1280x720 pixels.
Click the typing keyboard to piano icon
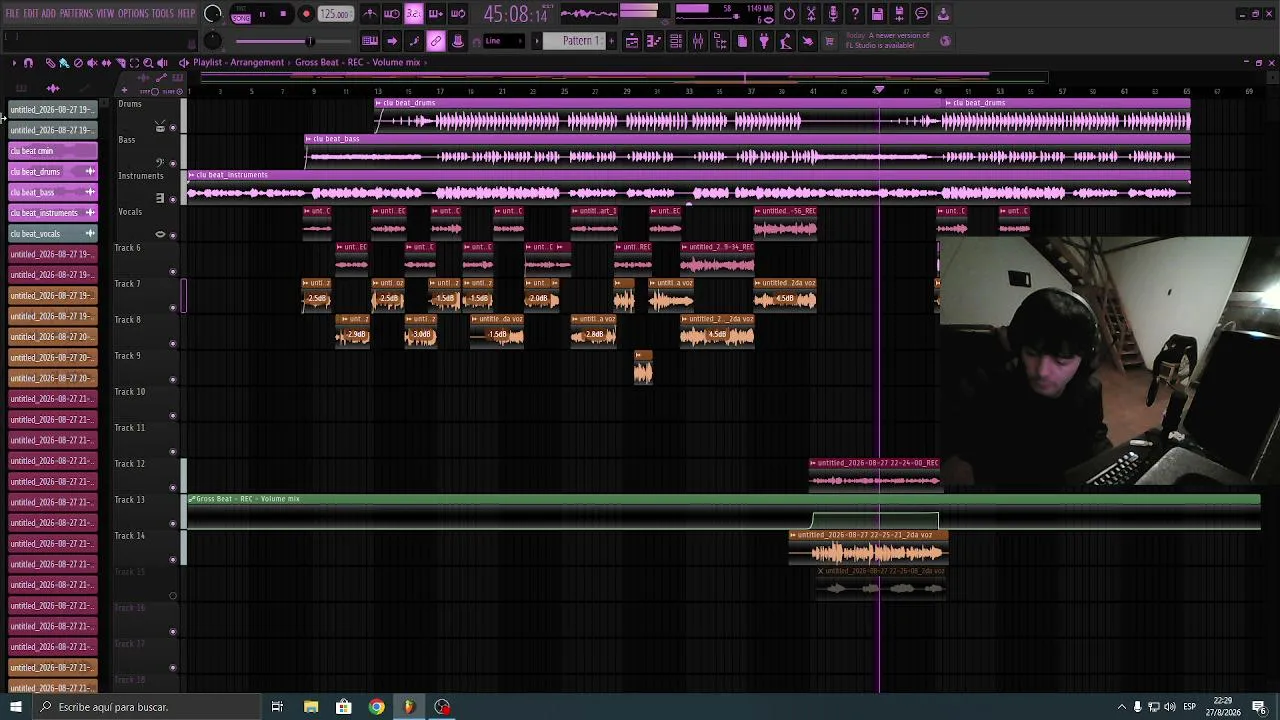click(370, 41)
